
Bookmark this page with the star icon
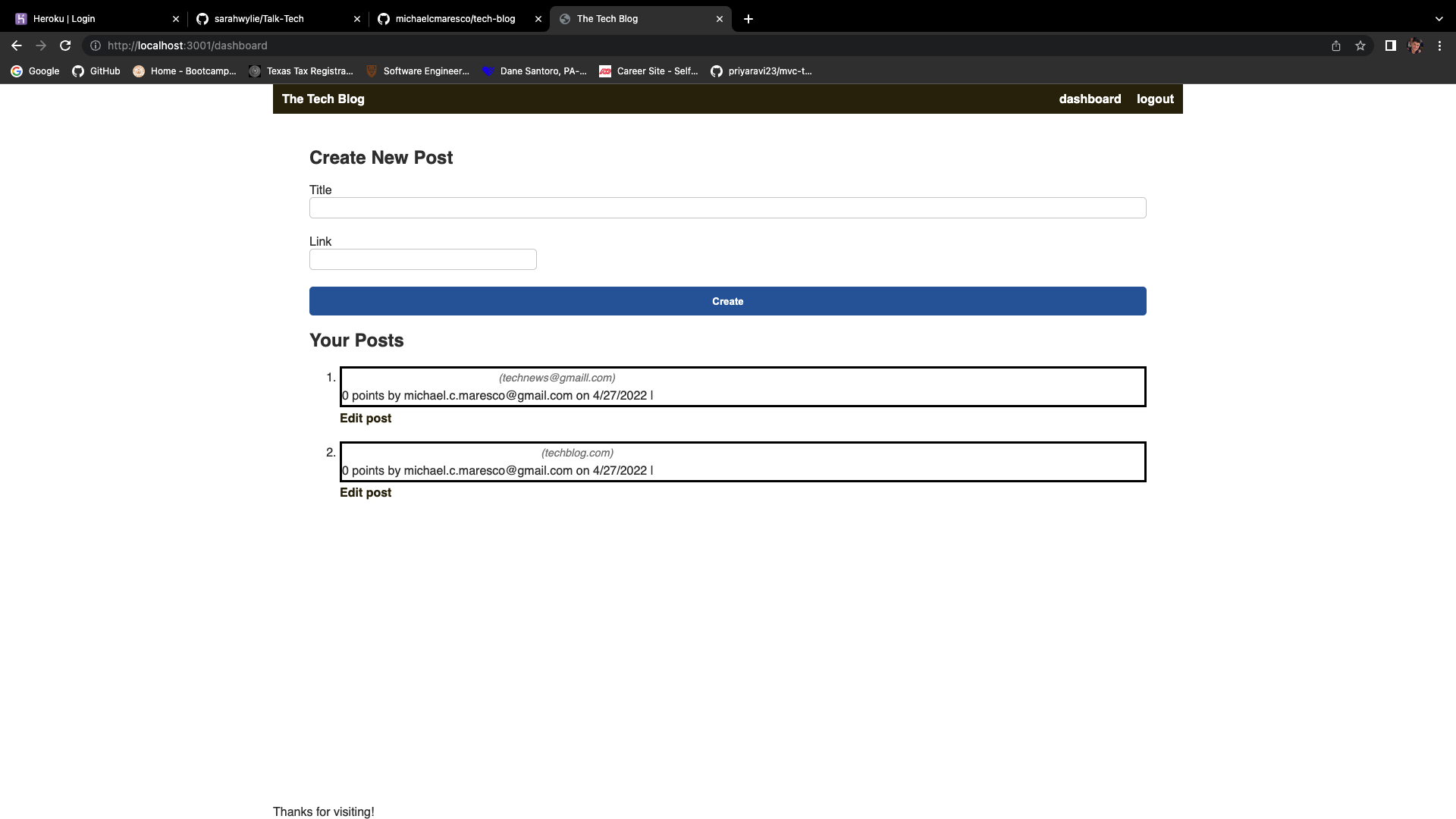(1360, 45)
